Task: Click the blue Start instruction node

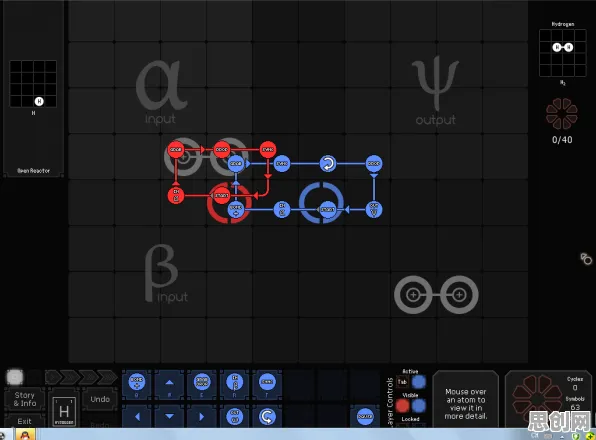Action: tap(328, 210)
